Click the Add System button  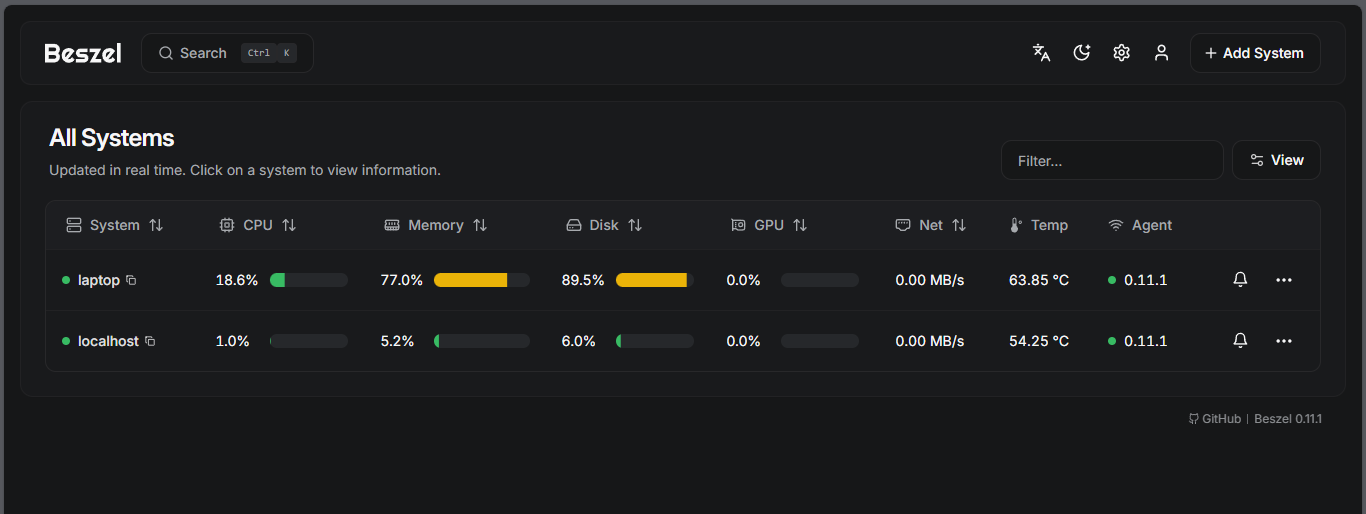[x=1254, y=53]
